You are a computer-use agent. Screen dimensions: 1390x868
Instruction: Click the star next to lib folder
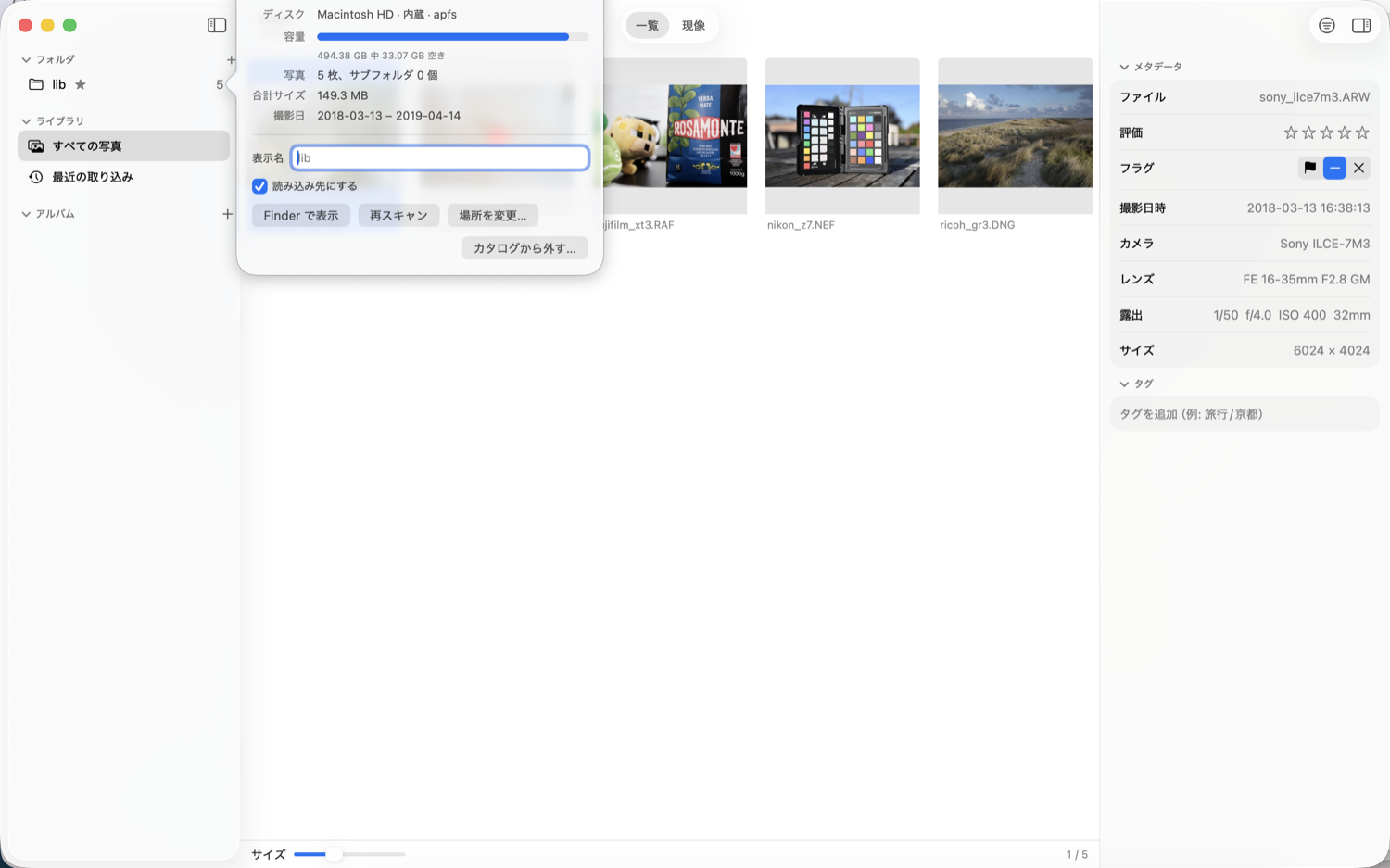click(x=81, y=84)
